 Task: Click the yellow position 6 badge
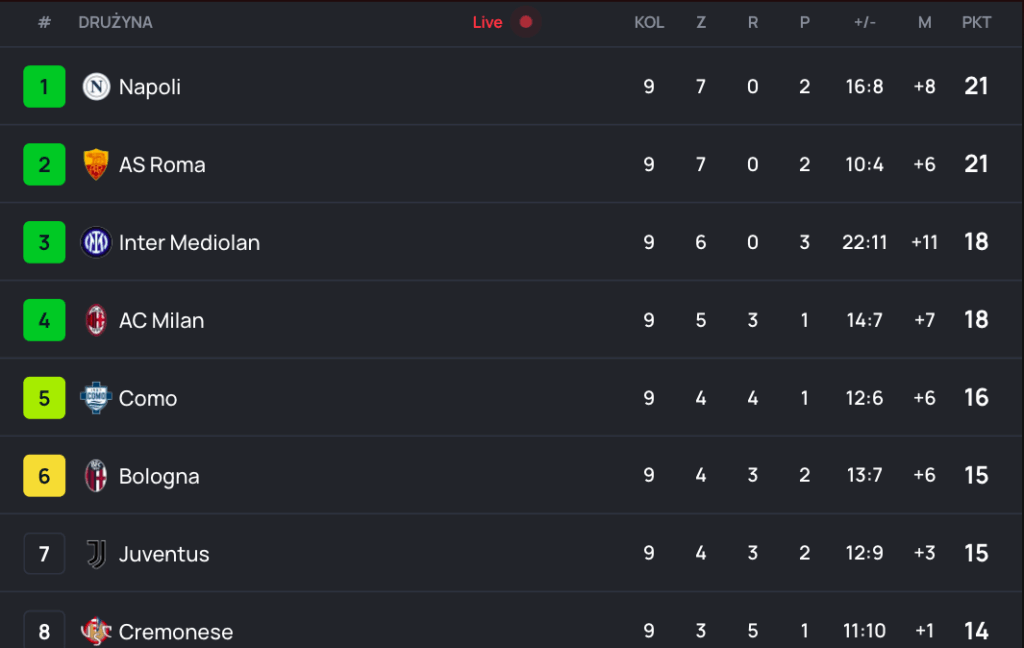tap(44, 476)
